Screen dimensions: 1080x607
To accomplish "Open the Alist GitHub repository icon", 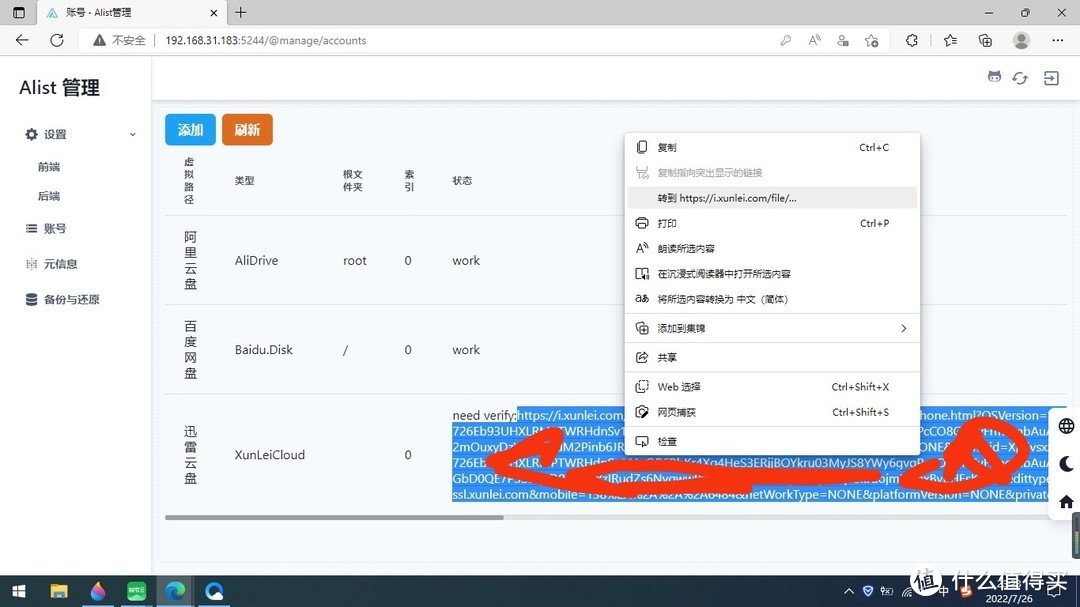I will 994,77.
